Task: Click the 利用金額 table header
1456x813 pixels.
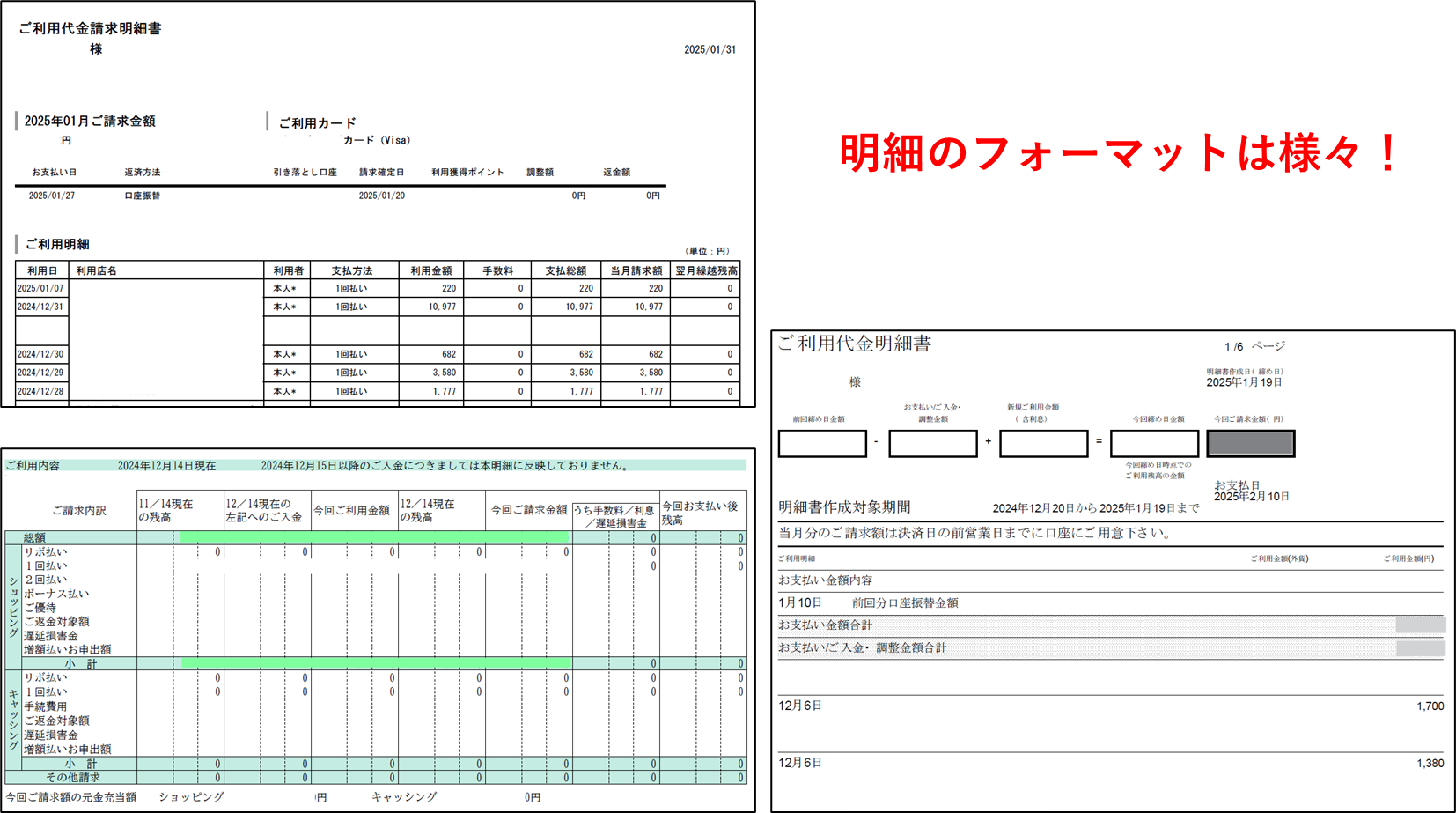Action: coord(431,271)
